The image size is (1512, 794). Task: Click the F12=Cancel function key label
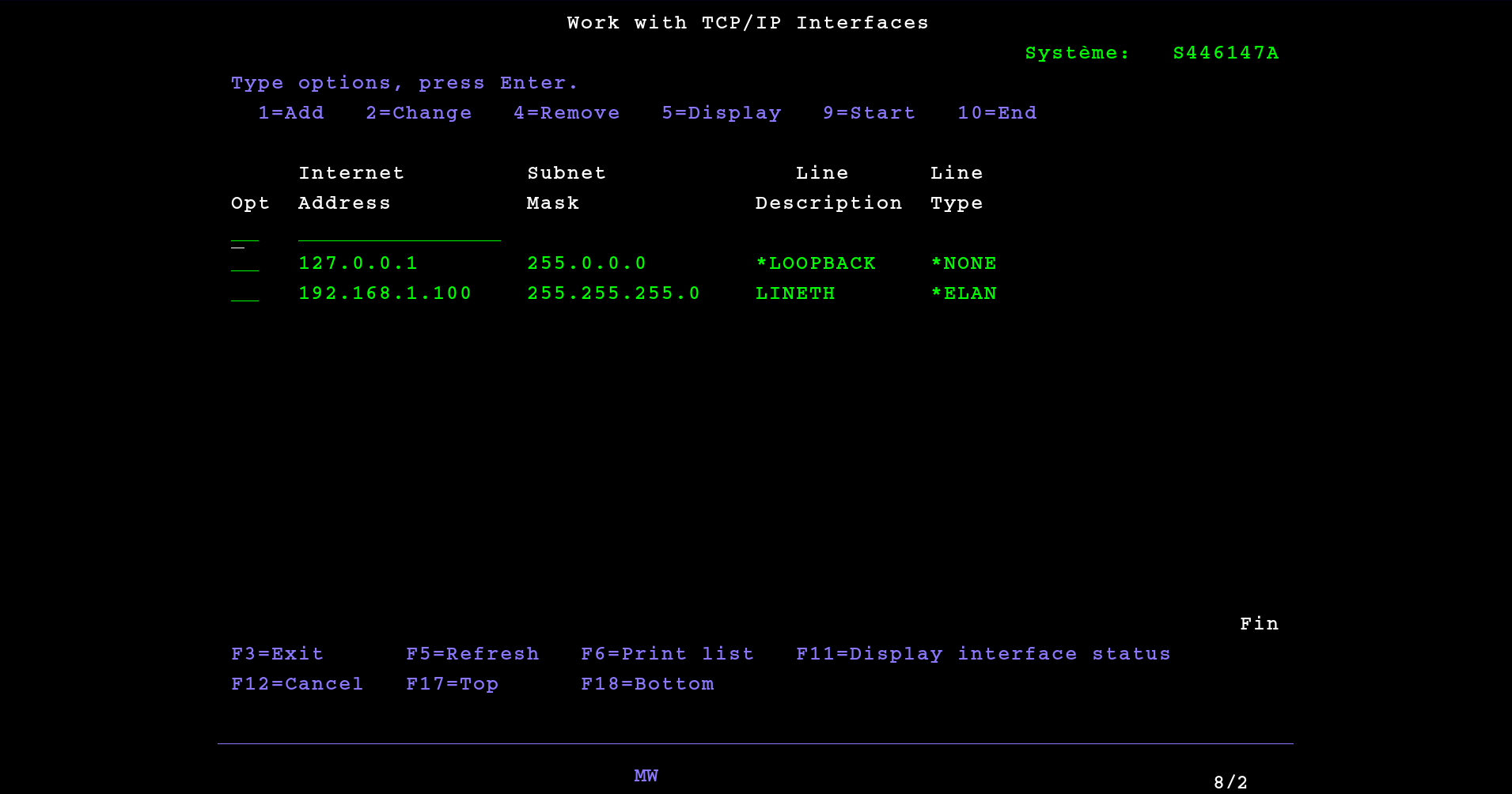pyautogui.click(x=297, y=684)
